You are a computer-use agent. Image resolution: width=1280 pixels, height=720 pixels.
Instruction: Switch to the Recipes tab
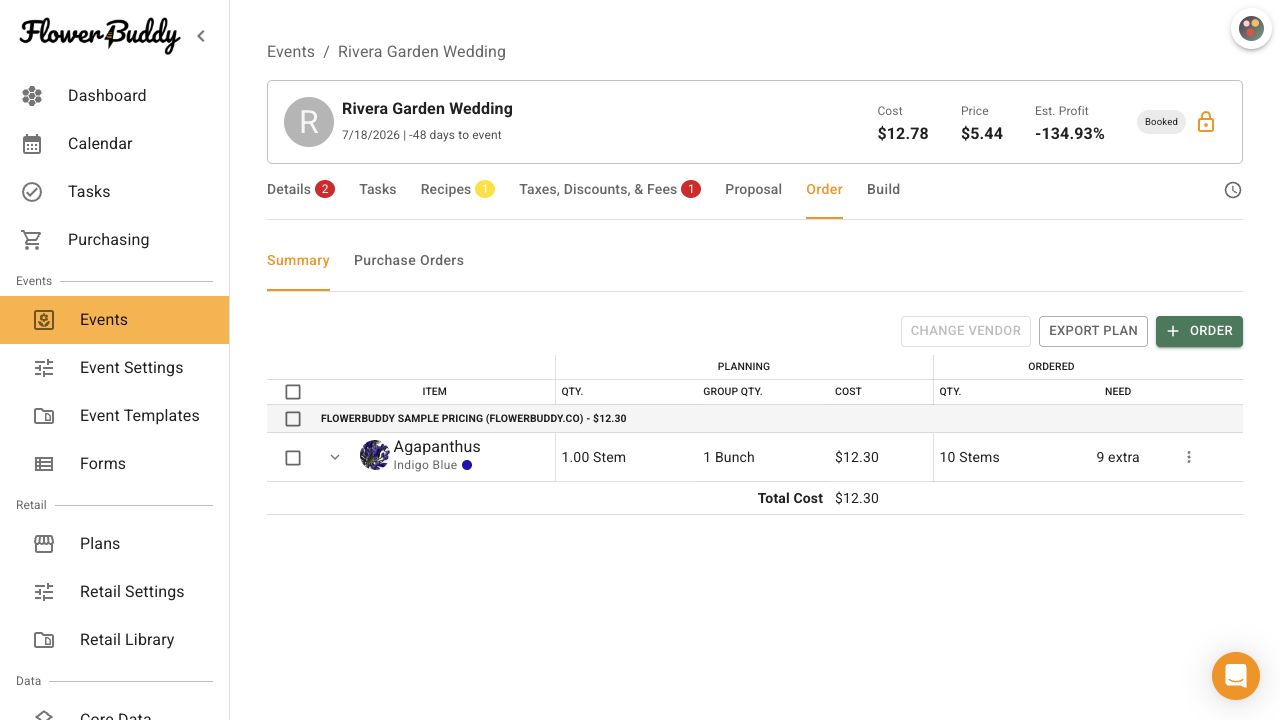[457, 189]
